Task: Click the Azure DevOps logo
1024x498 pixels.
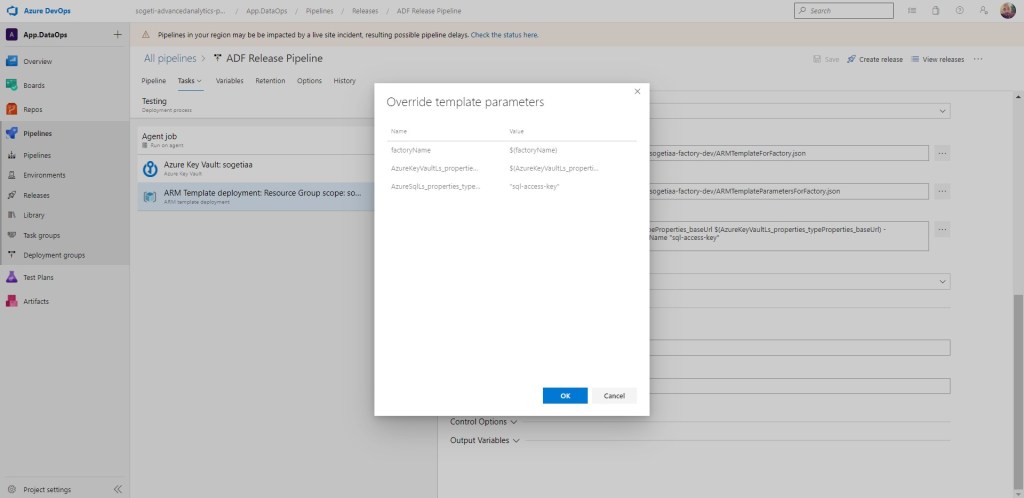Action: point(13,10)
